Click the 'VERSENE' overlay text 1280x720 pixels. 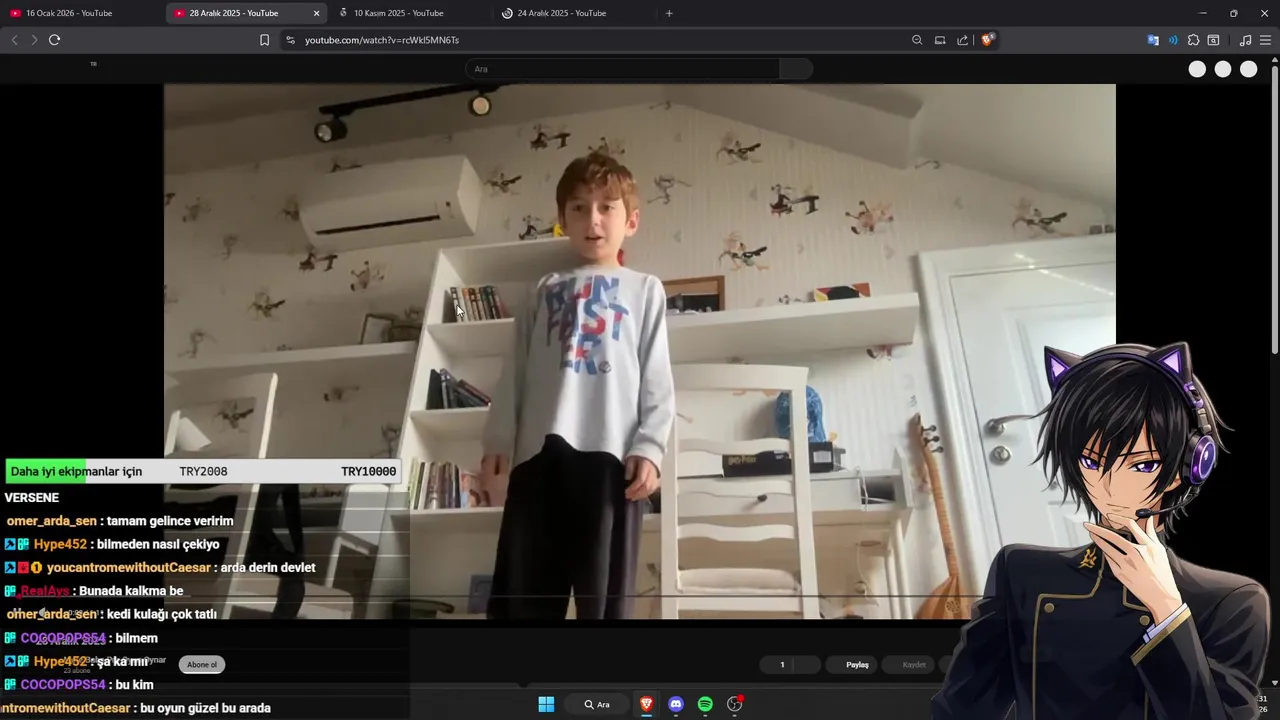tap(32, 498)
